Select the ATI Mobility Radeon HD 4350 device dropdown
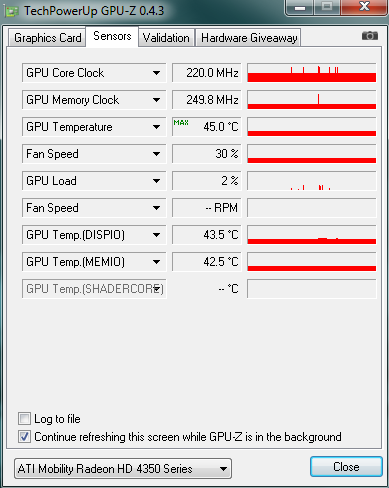 point(123,469)
